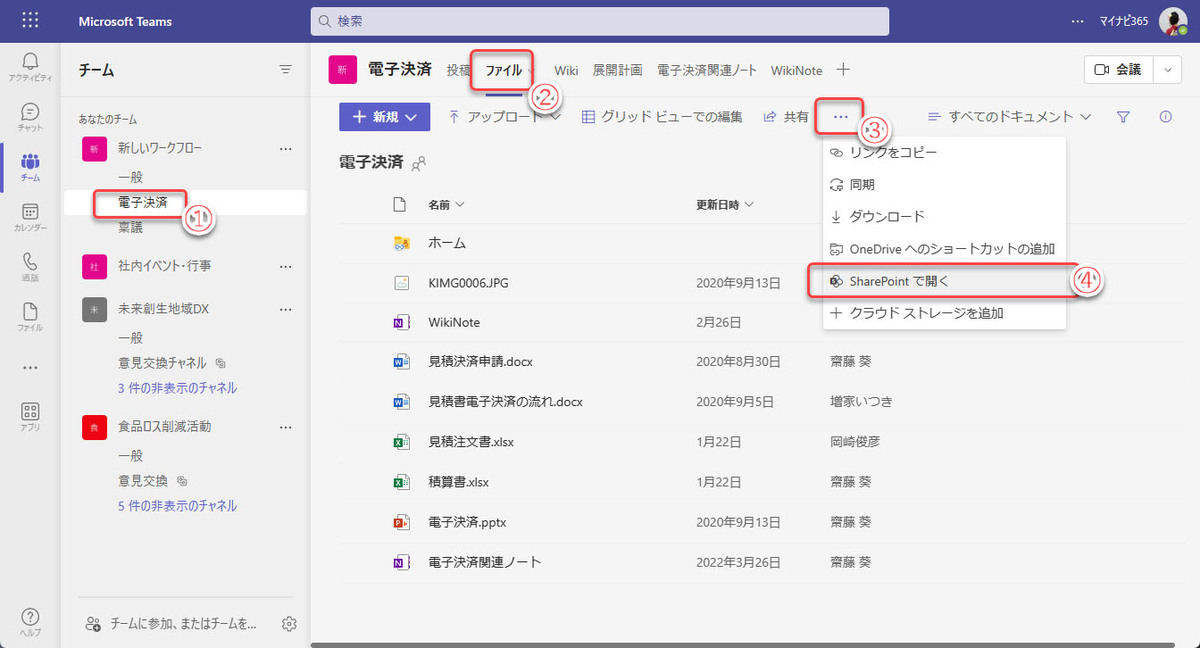Click the account profile avatar
1200x648 pixels.
point(1172,21)
